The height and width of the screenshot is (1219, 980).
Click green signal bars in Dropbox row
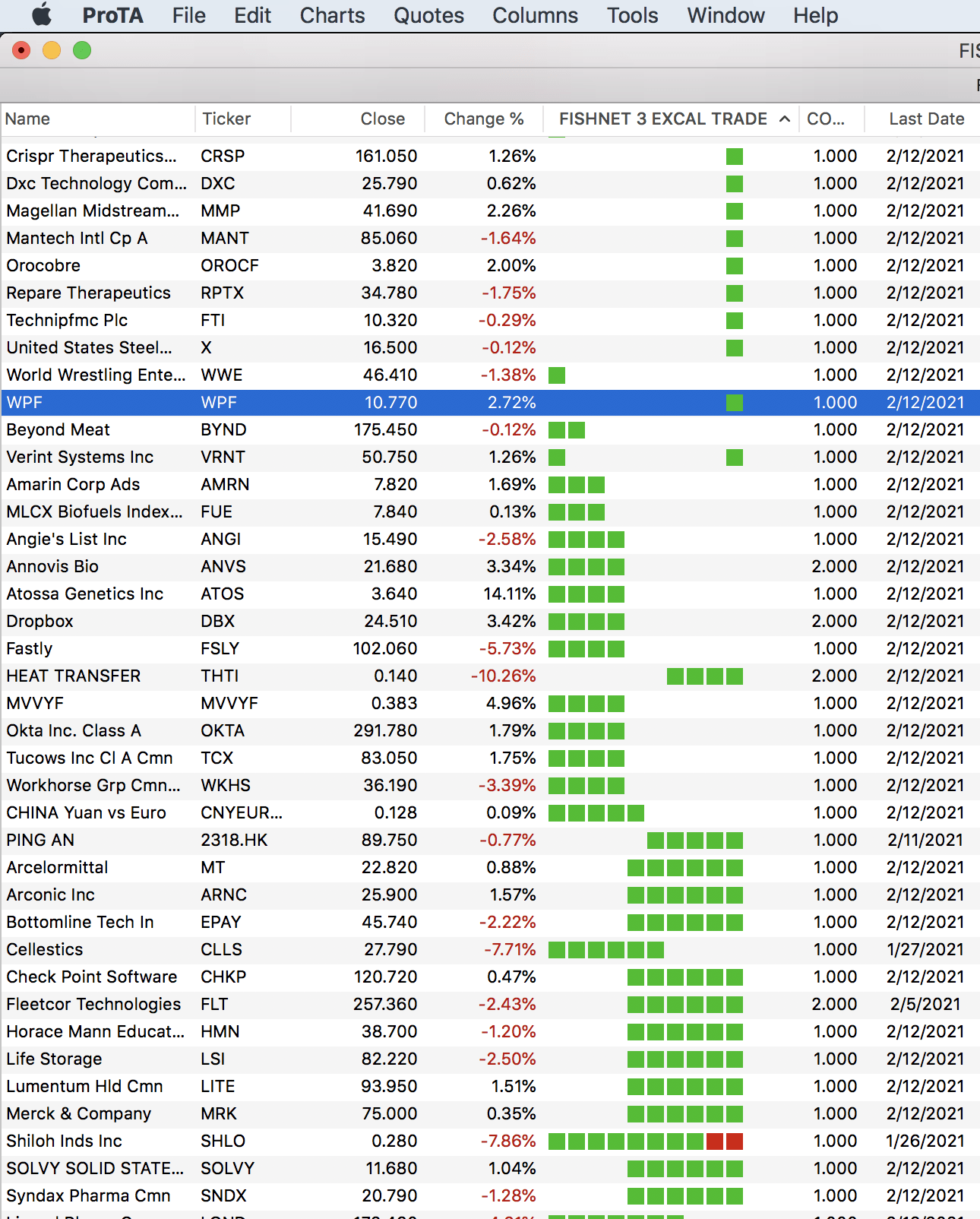pyautogui.click(x=586, y=622)
